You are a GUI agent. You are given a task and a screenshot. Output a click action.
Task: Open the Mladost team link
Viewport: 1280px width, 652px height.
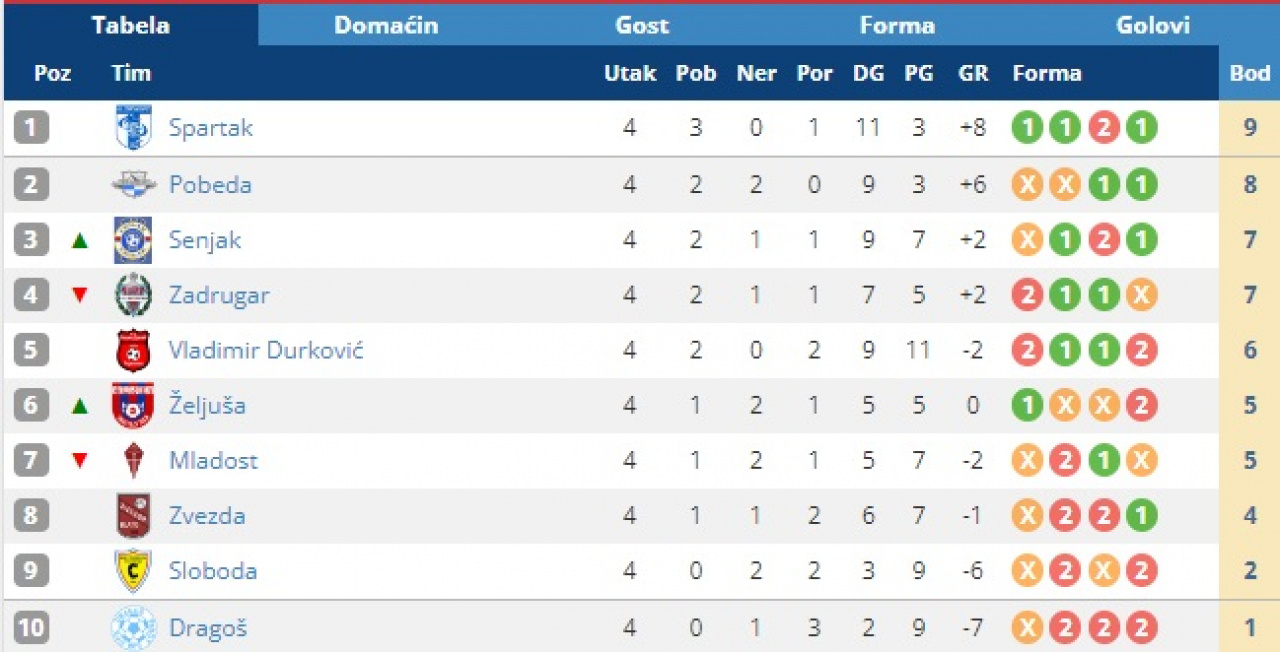(213, 461)
